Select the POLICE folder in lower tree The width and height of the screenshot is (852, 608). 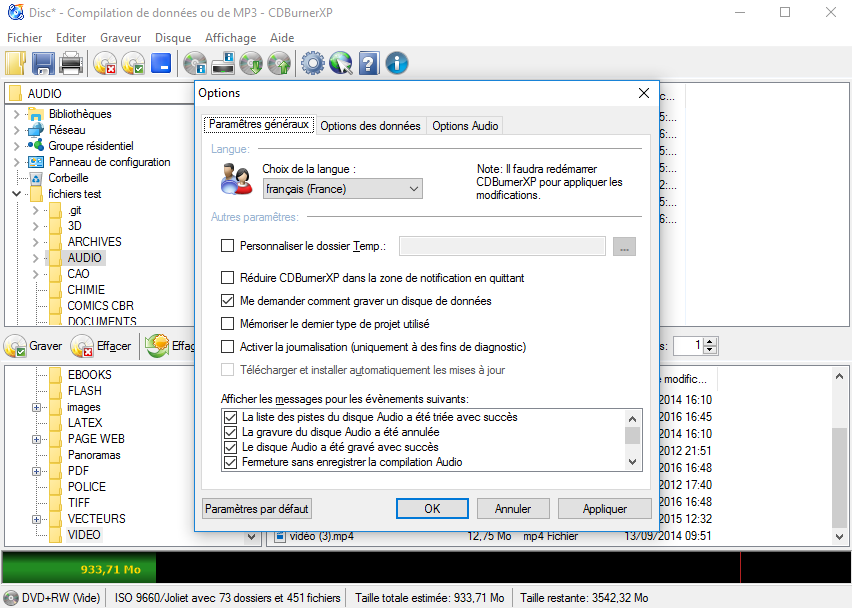87,487
